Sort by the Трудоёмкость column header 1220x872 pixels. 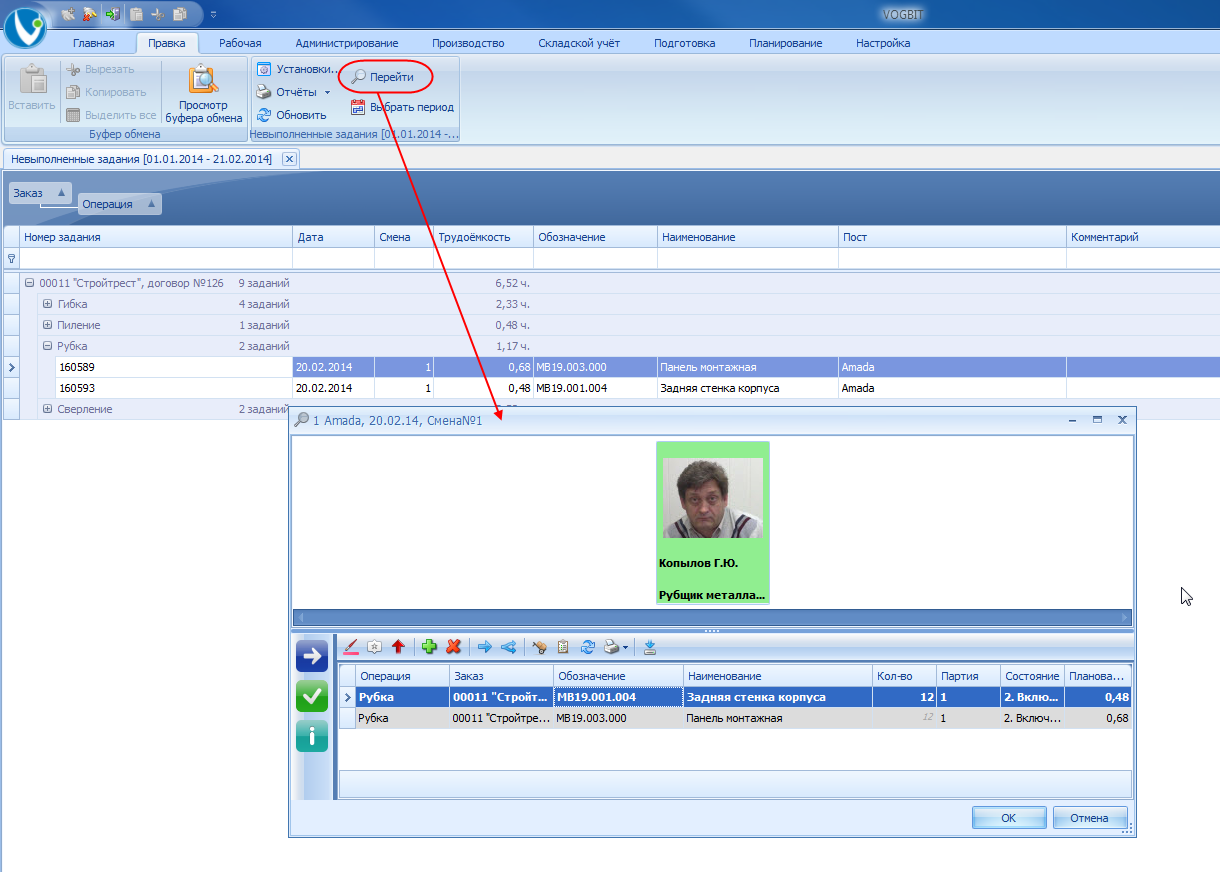pyautogui.click(x=483, y=237)
